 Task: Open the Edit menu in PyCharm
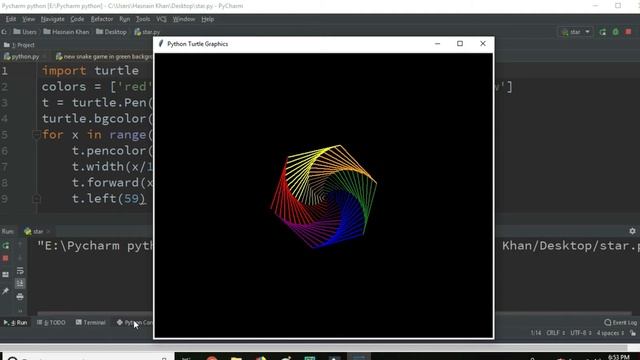(11, 19)
